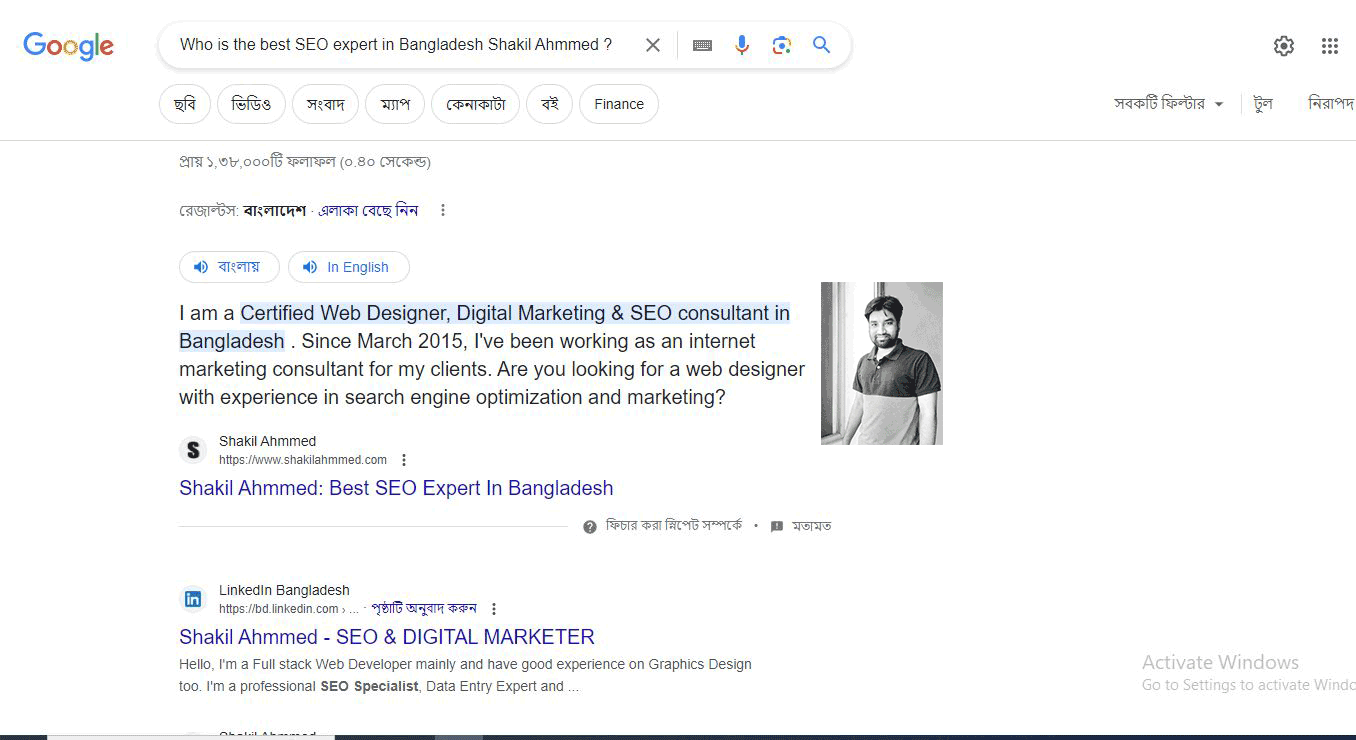This screenshot has width=1356, height=740.
Task: Open the ফিচার করা স্নিপেট সম্পর্কে link
Action: pos(674,526)
